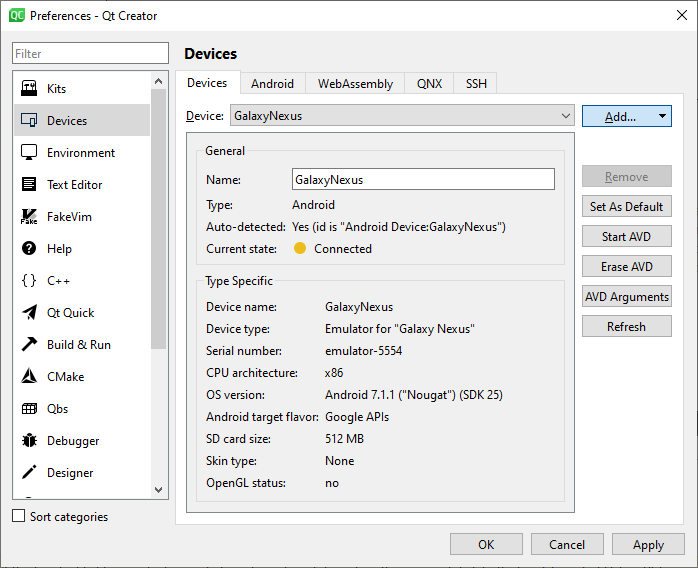Image resolution: width=698 pixels, height=568 pixels.
Task: Click the serial number emulator-5554 text
Action: 363,351
